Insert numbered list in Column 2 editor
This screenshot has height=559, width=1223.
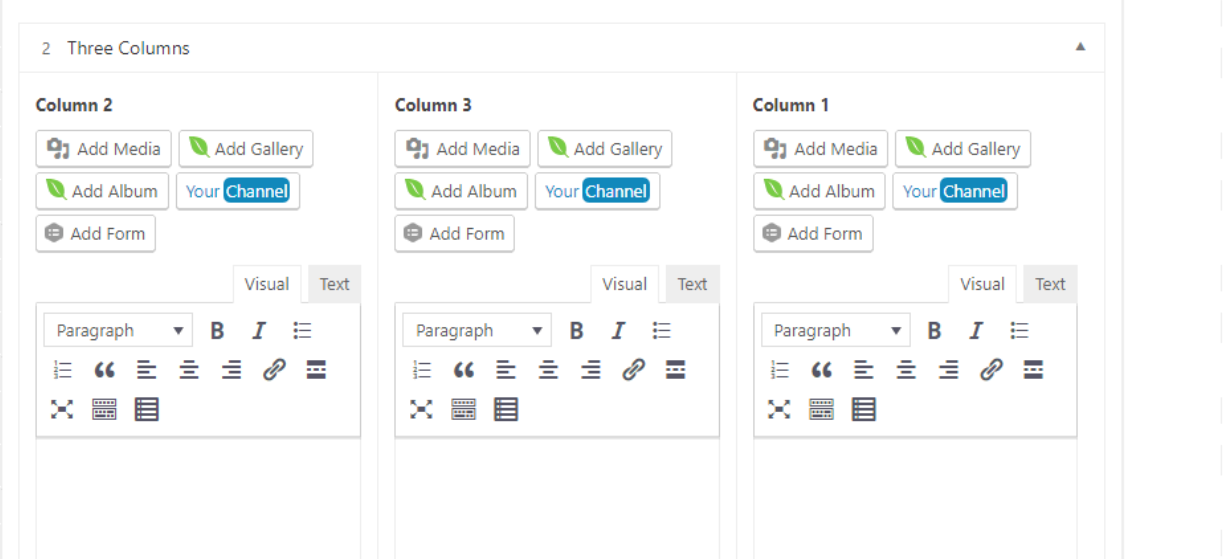(63, 371)
